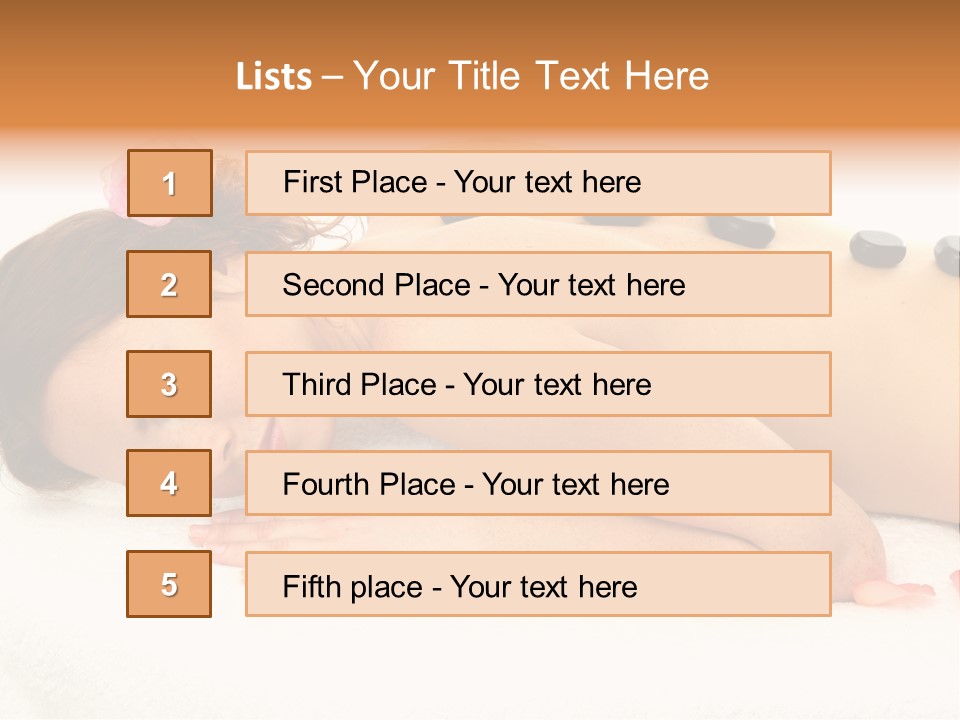Click the bold word Lists in title
This screenshot has height=720, width=960.
[273, 77]
